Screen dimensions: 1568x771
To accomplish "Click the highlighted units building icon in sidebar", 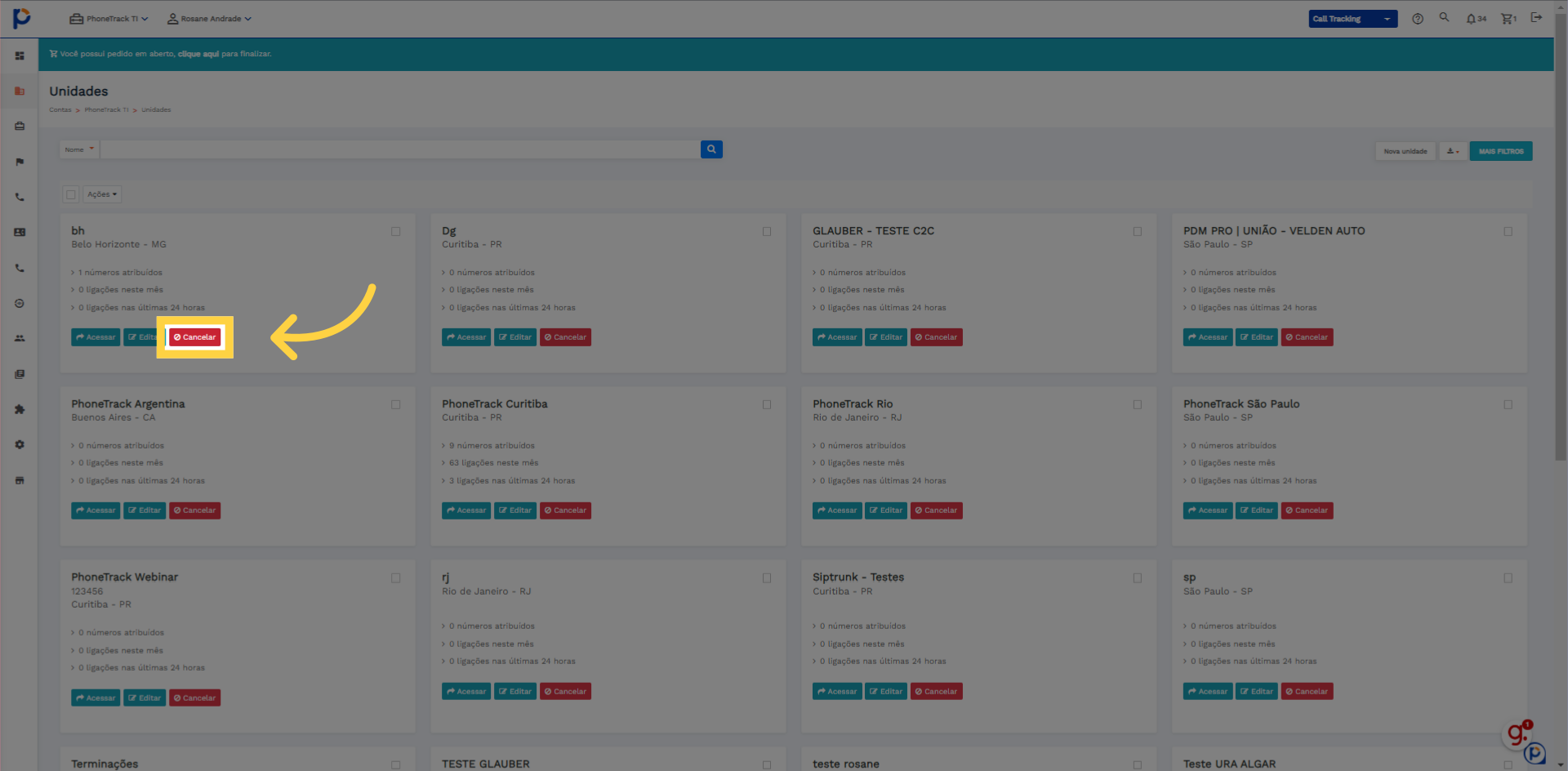I will coord(20,91).
